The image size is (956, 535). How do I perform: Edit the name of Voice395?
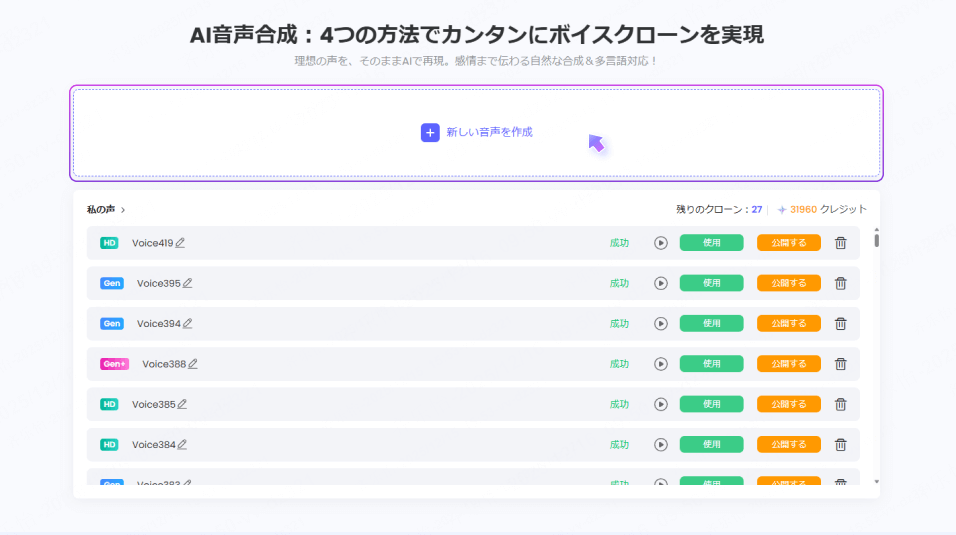187,283
